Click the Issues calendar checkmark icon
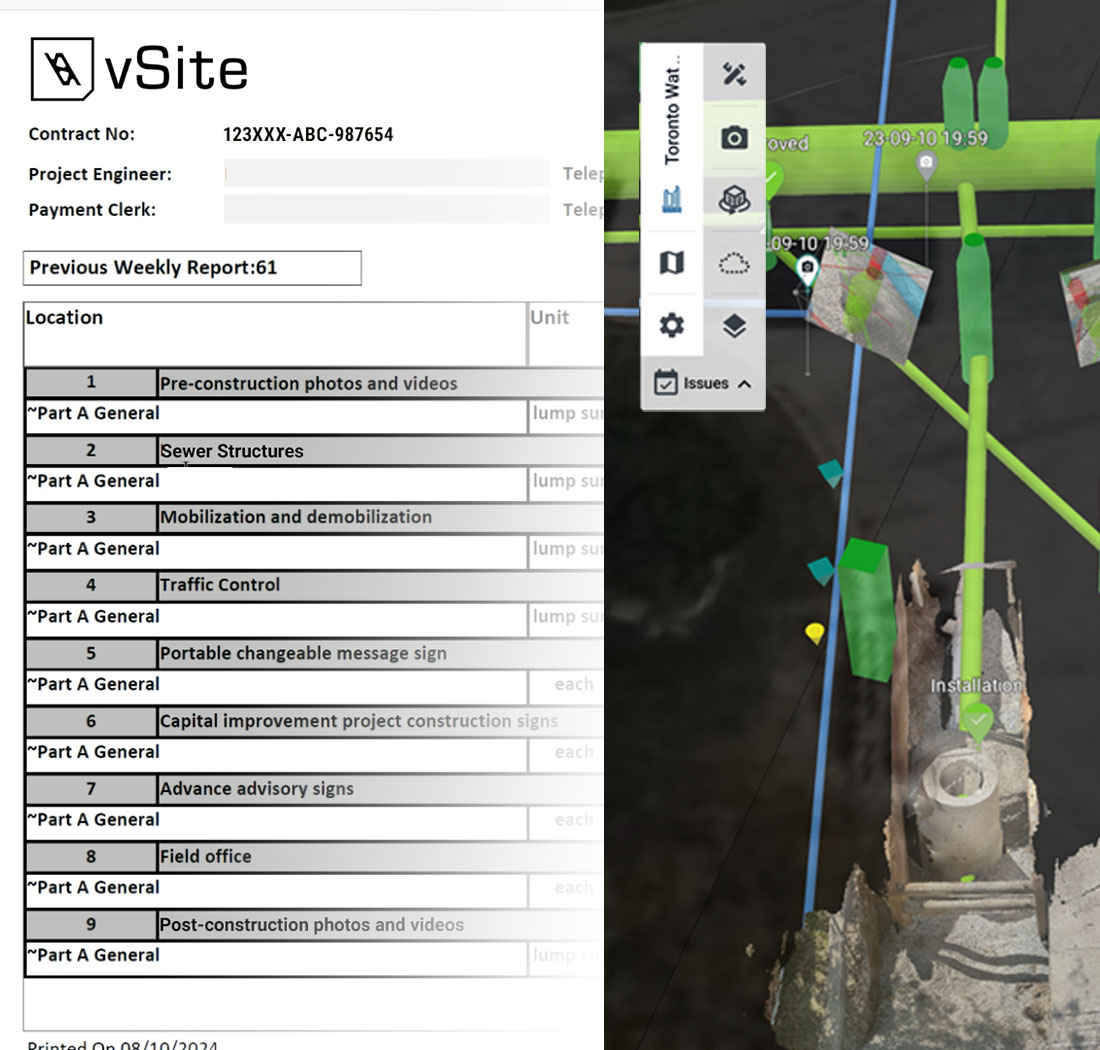This screenshot has width=1100, height=1050. pos(665,383)
